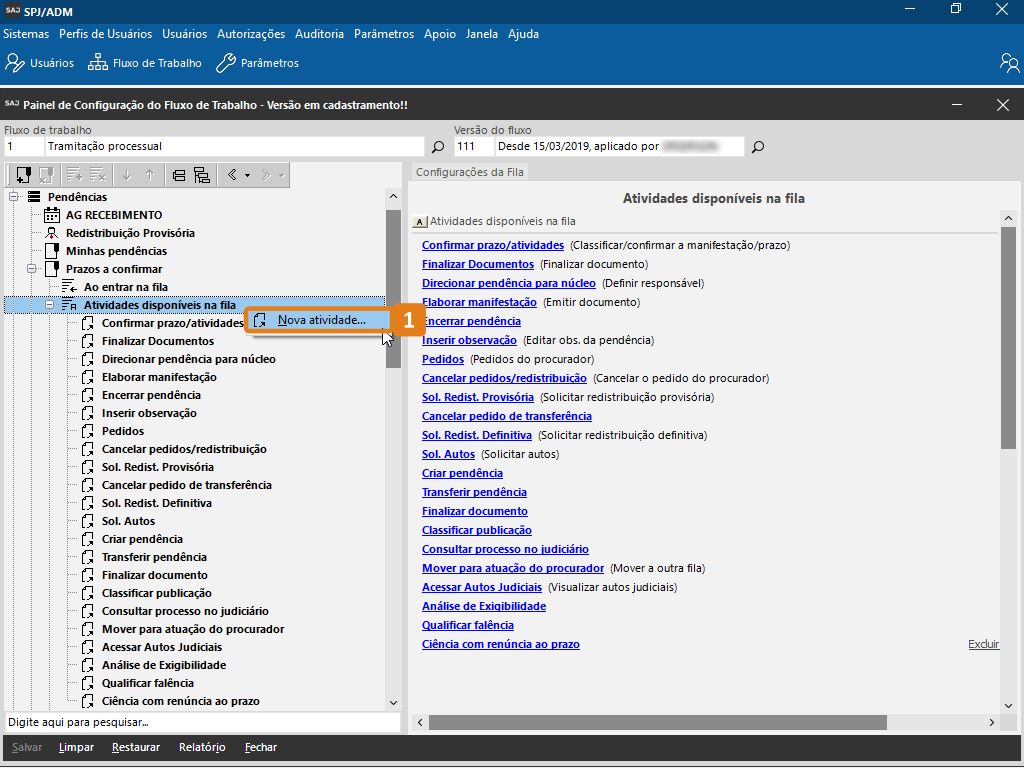The image size is (1024, 768).
Task: Click the navigate back chevron icon
Action: [232, 175]
